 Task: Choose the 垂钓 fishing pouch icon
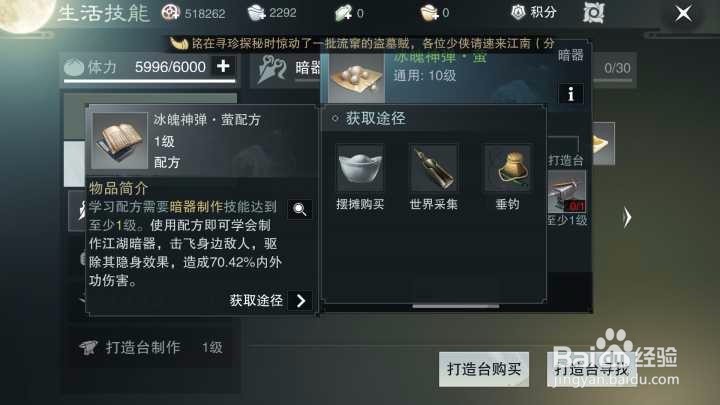507,168
